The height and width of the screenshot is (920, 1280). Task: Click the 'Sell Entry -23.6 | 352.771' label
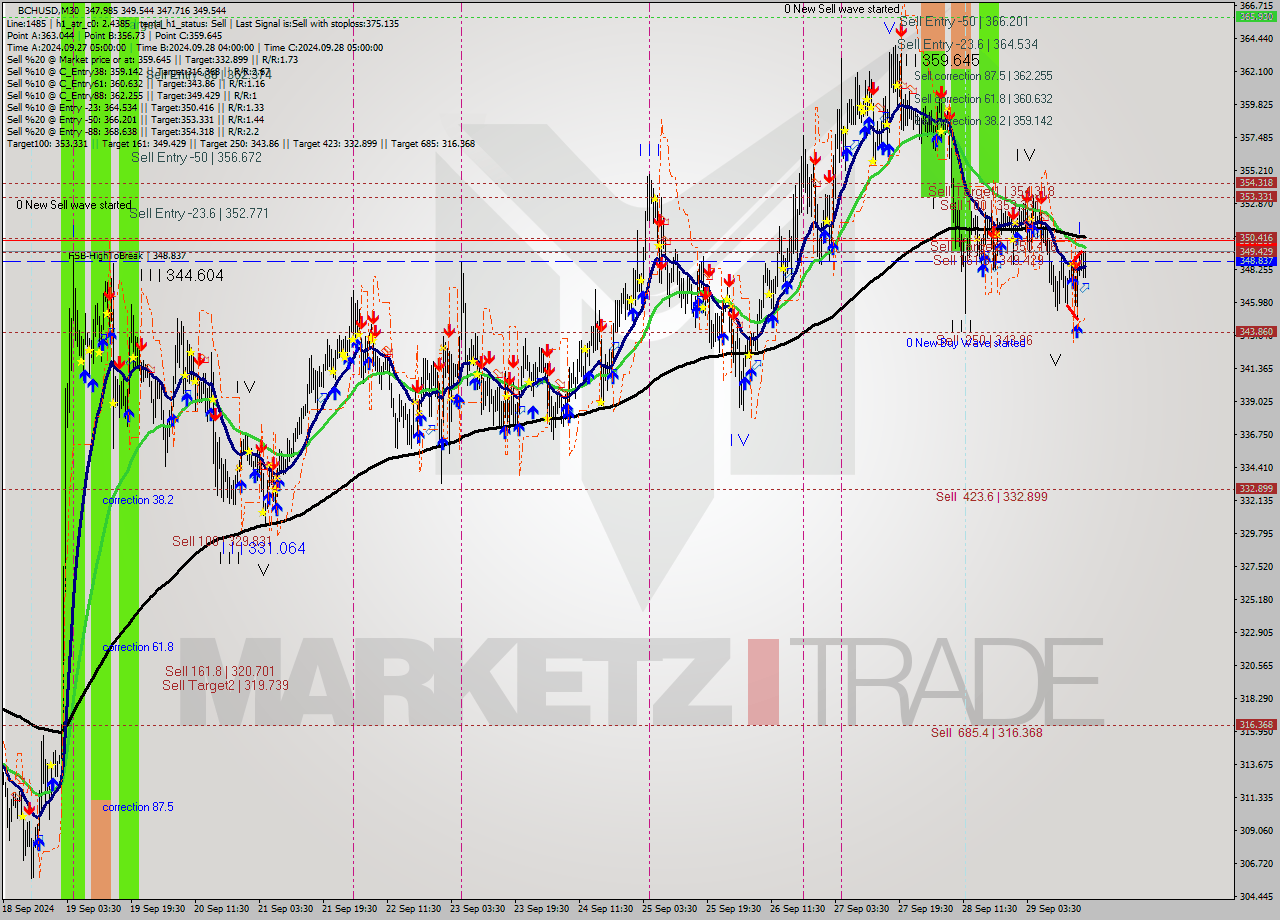[x=199, y=213]
